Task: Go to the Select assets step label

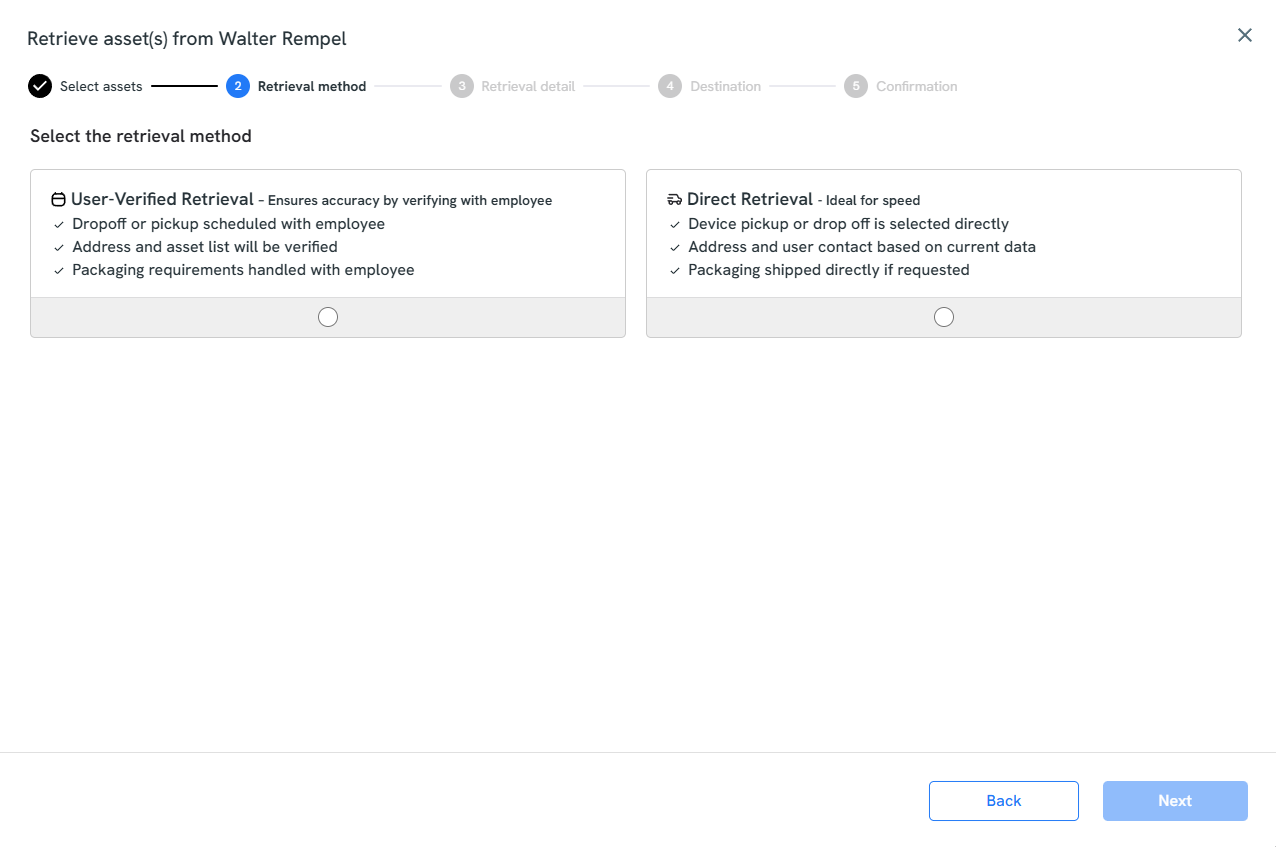Action: coord(101,86)
